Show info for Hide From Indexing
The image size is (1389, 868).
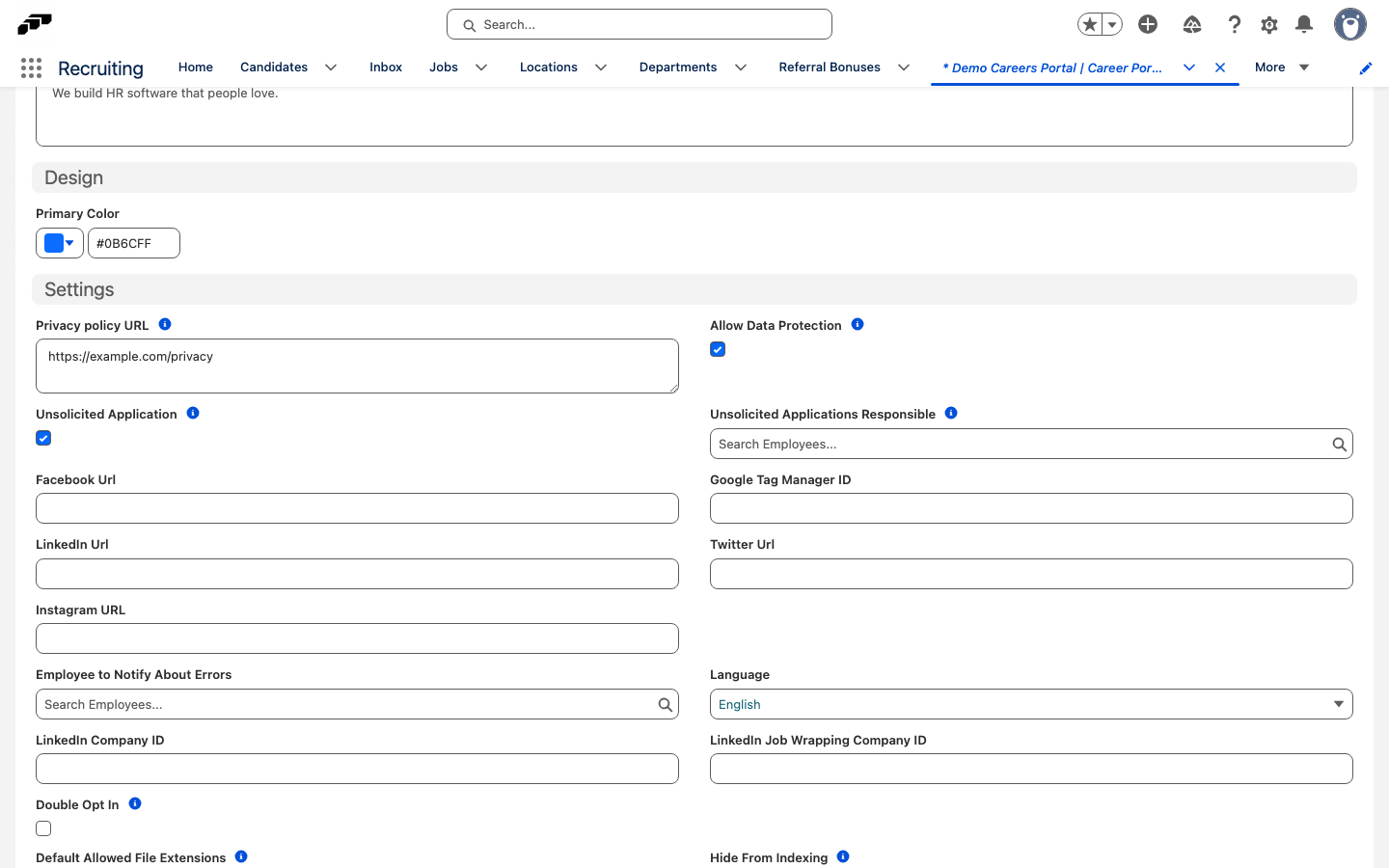(843, 856)
